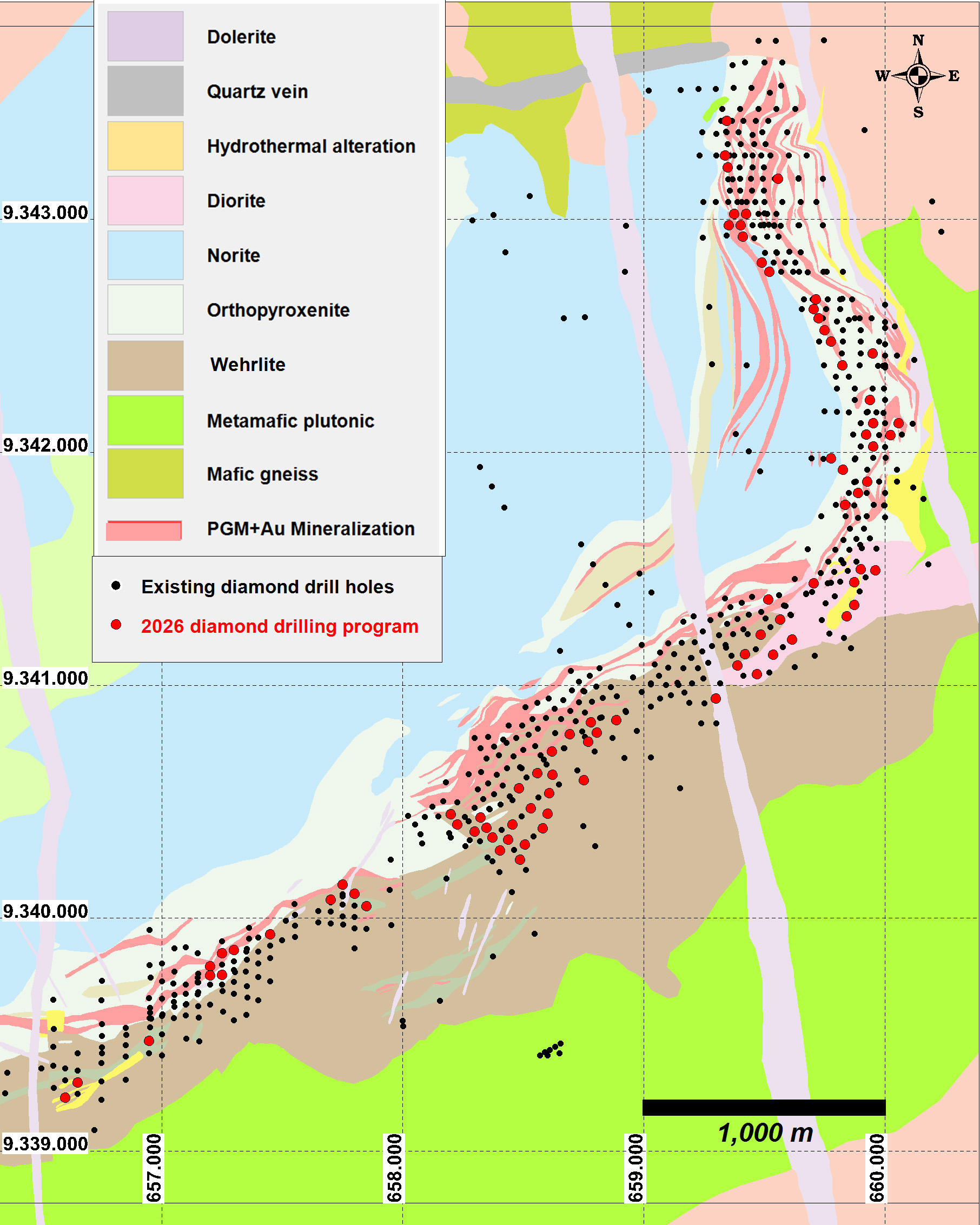
Task: Click the 658.000 easting axis label
Action: pos(394,1168)
